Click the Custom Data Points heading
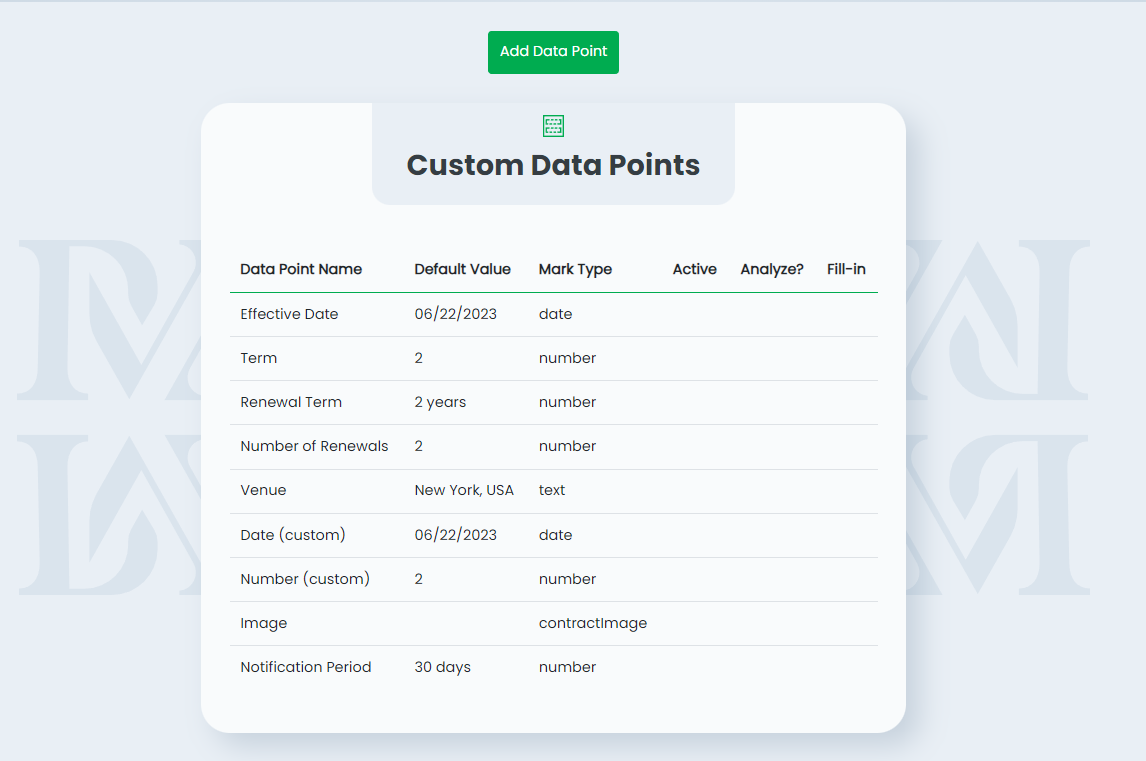This screenshot has height=761, width=1146. [x=553, y=165]
